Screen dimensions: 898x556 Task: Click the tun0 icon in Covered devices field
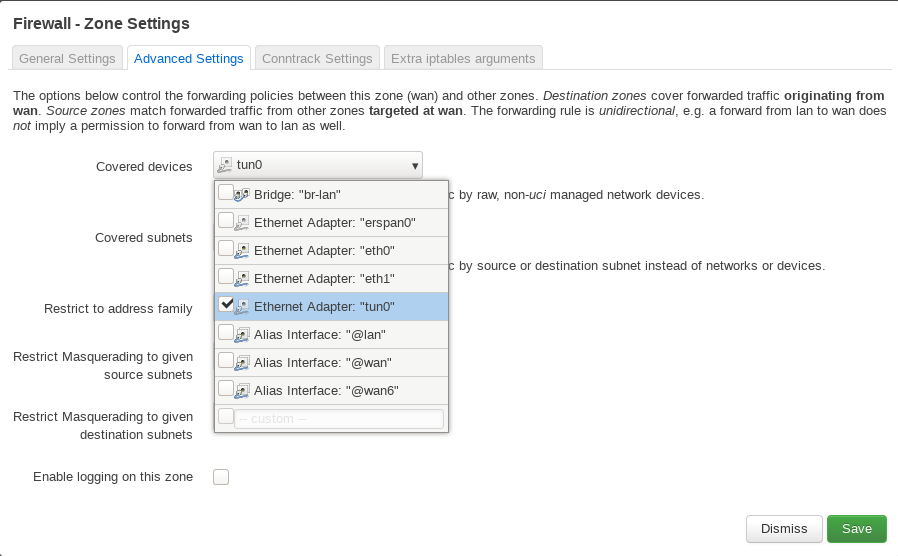coord(226,164)
